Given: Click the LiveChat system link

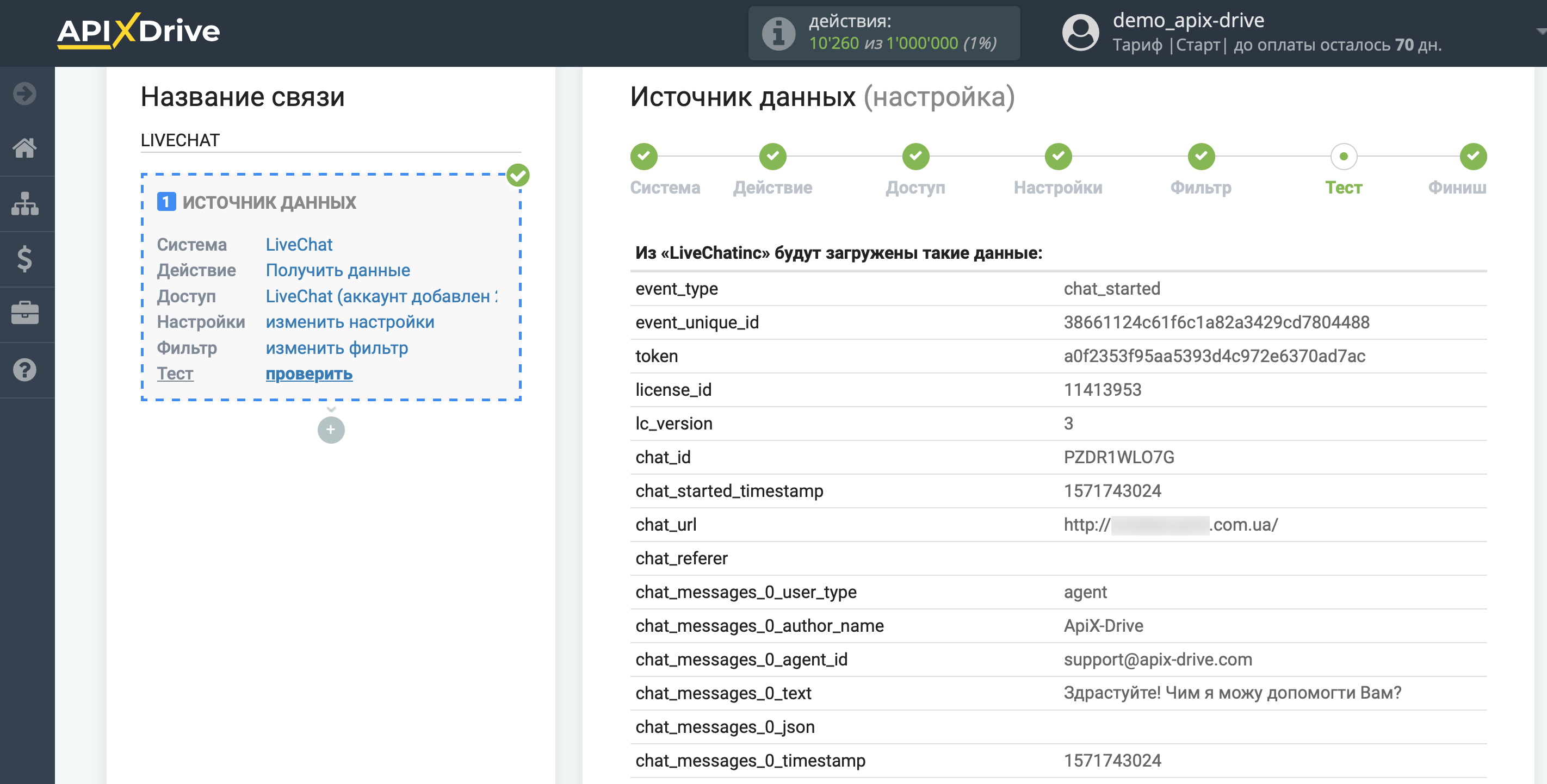Looking at the screenshot, I should pos(299,244).
